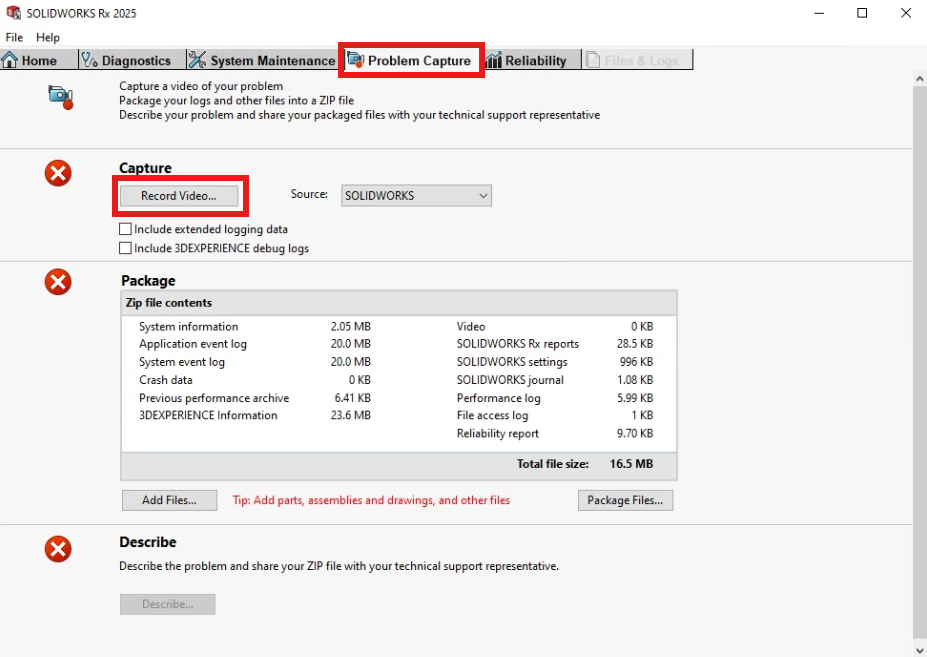
Task: Check Include 3DEXPERIENCE debug logs
Action: 125,248
